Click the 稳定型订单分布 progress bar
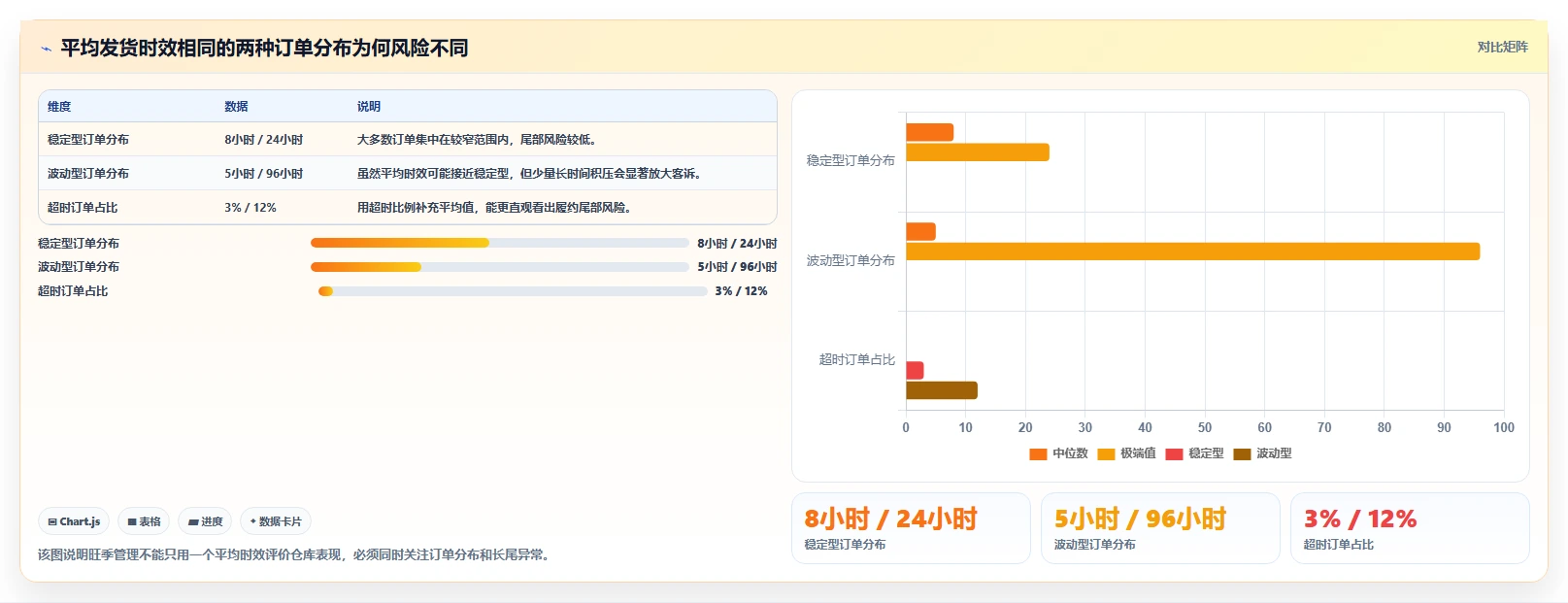The width and height of the screenshot is (1568, 603). point(499,243)
